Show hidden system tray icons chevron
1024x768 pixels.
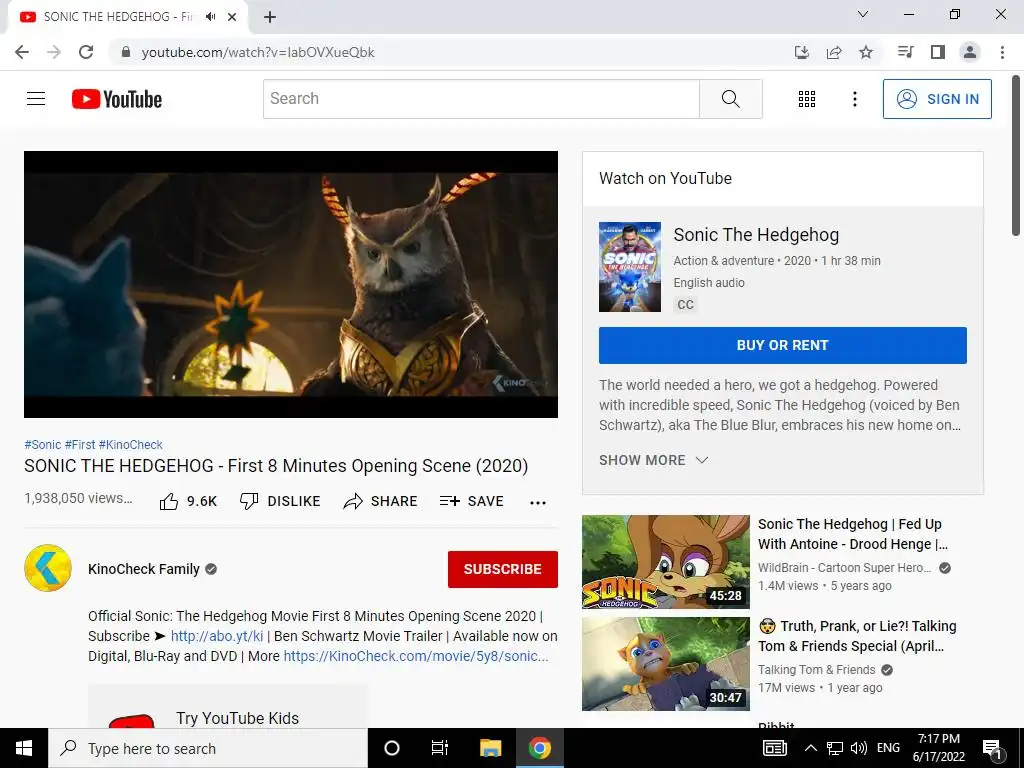pos(810,748)
